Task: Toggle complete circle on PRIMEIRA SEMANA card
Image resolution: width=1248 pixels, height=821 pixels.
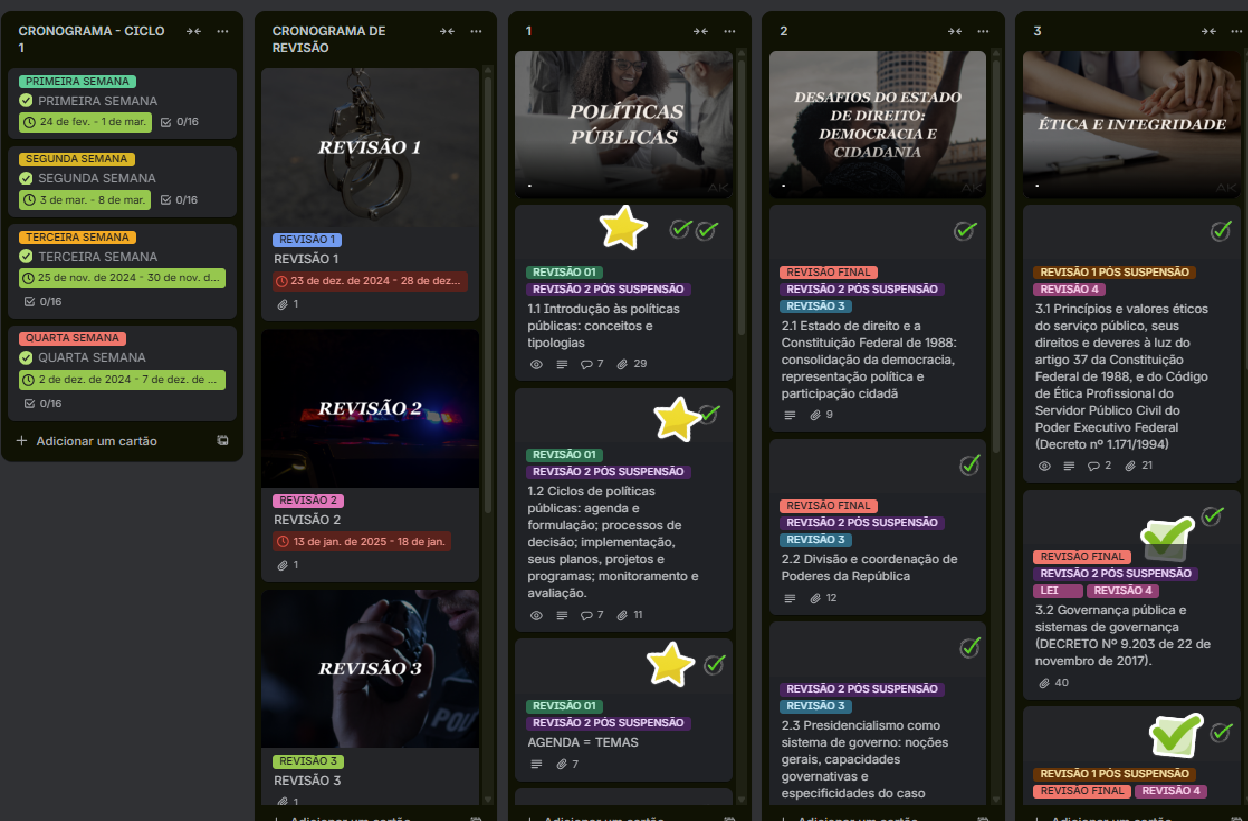Action: point(26,101)
